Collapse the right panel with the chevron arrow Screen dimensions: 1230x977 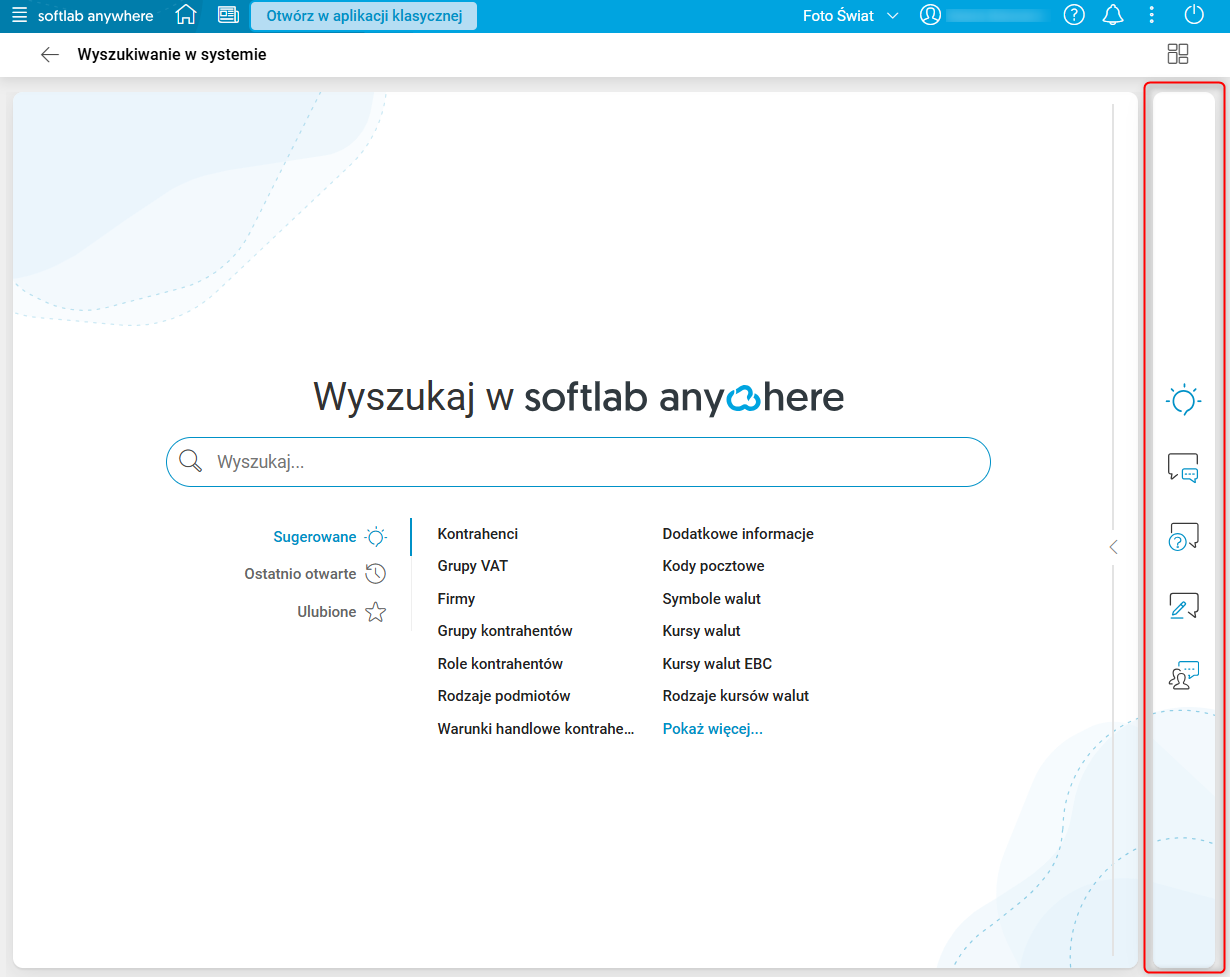coord(1113,547)
